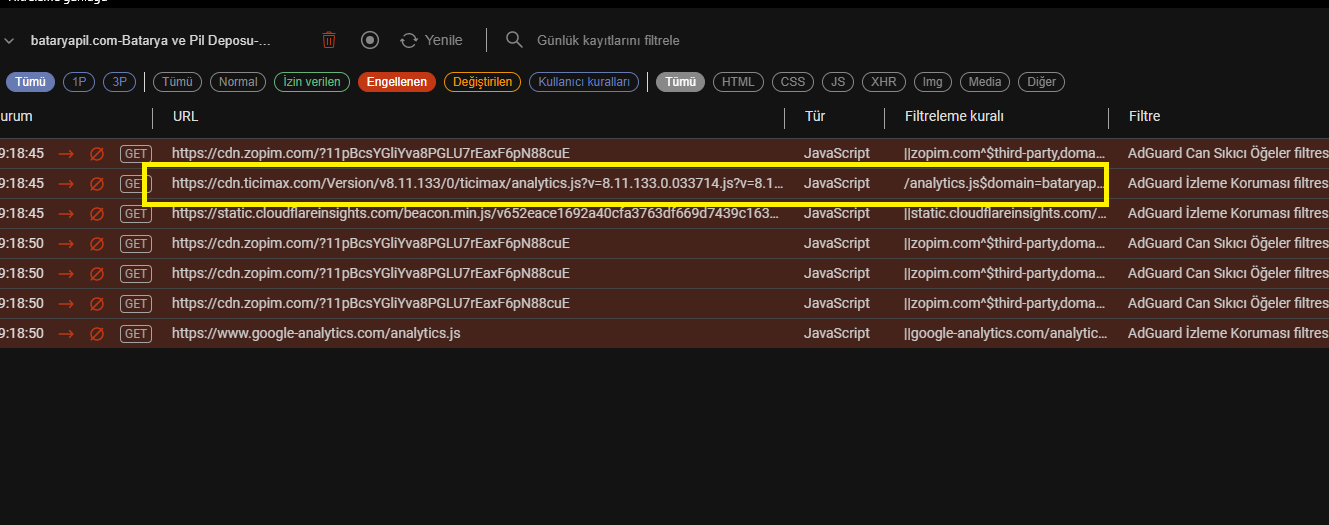Screen dimensions: 1329x525
Task: Select the '/analytics.js$domain=bataryap...' rule cell
Action: point(1005,184)
